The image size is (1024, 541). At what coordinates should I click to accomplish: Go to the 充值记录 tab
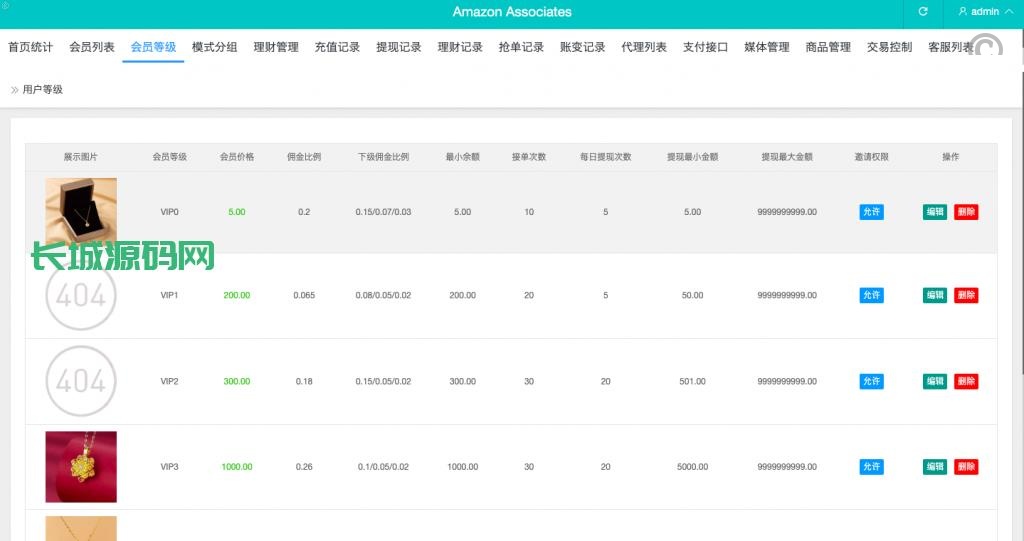337,47
